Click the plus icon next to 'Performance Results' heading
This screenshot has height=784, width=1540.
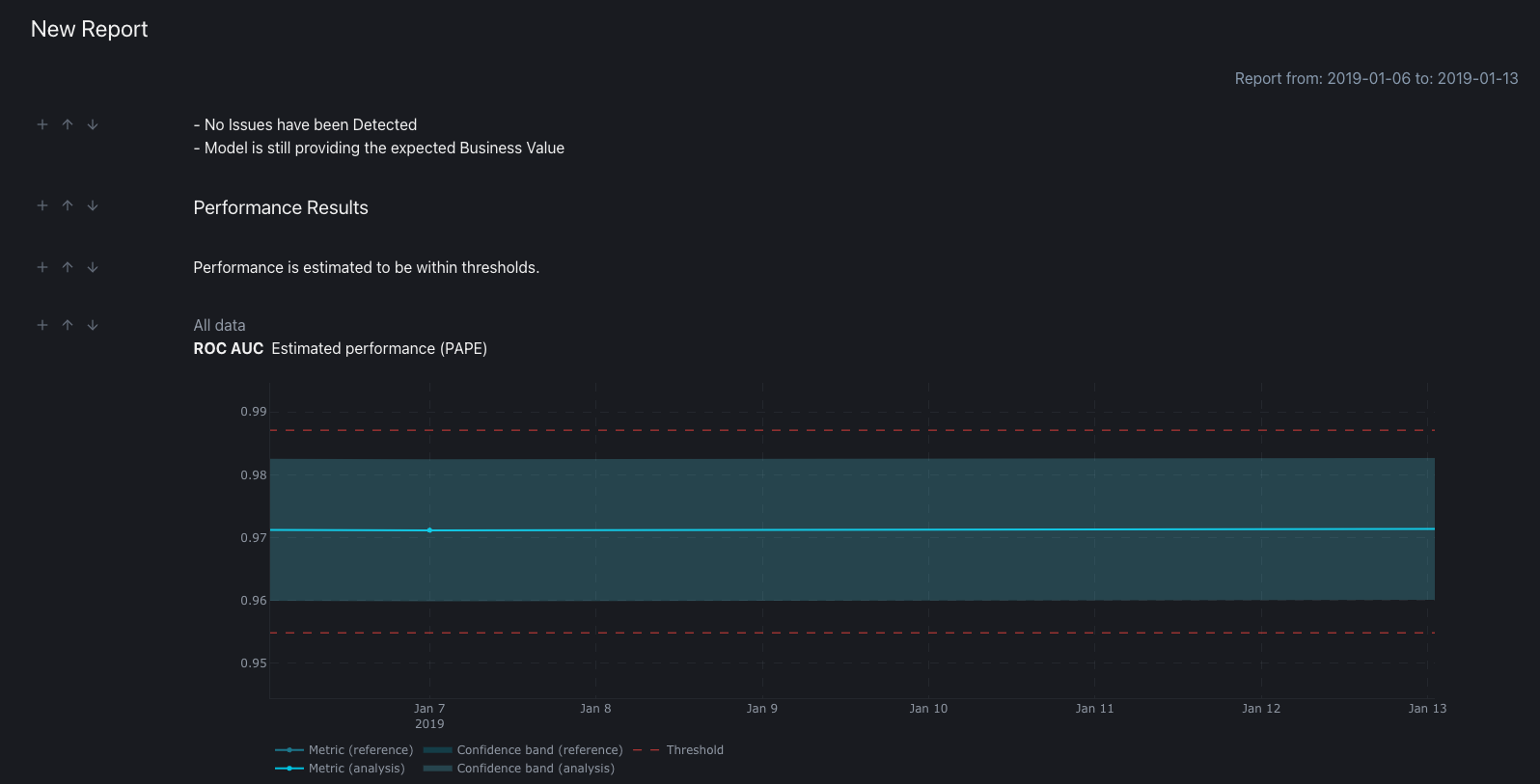[x=42, y=205]
